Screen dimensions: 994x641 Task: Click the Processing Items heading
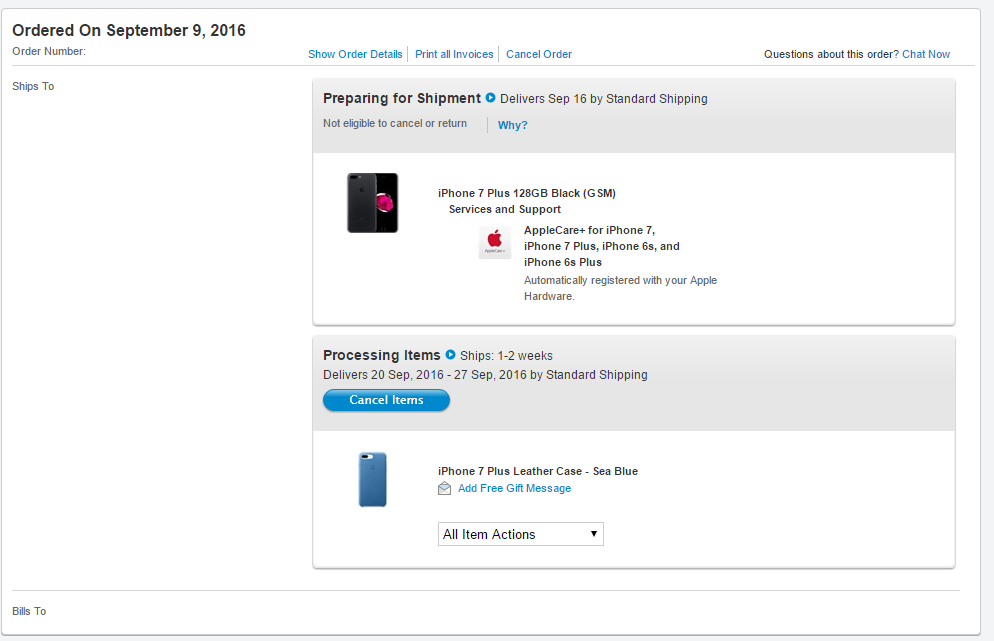point(382,355)
